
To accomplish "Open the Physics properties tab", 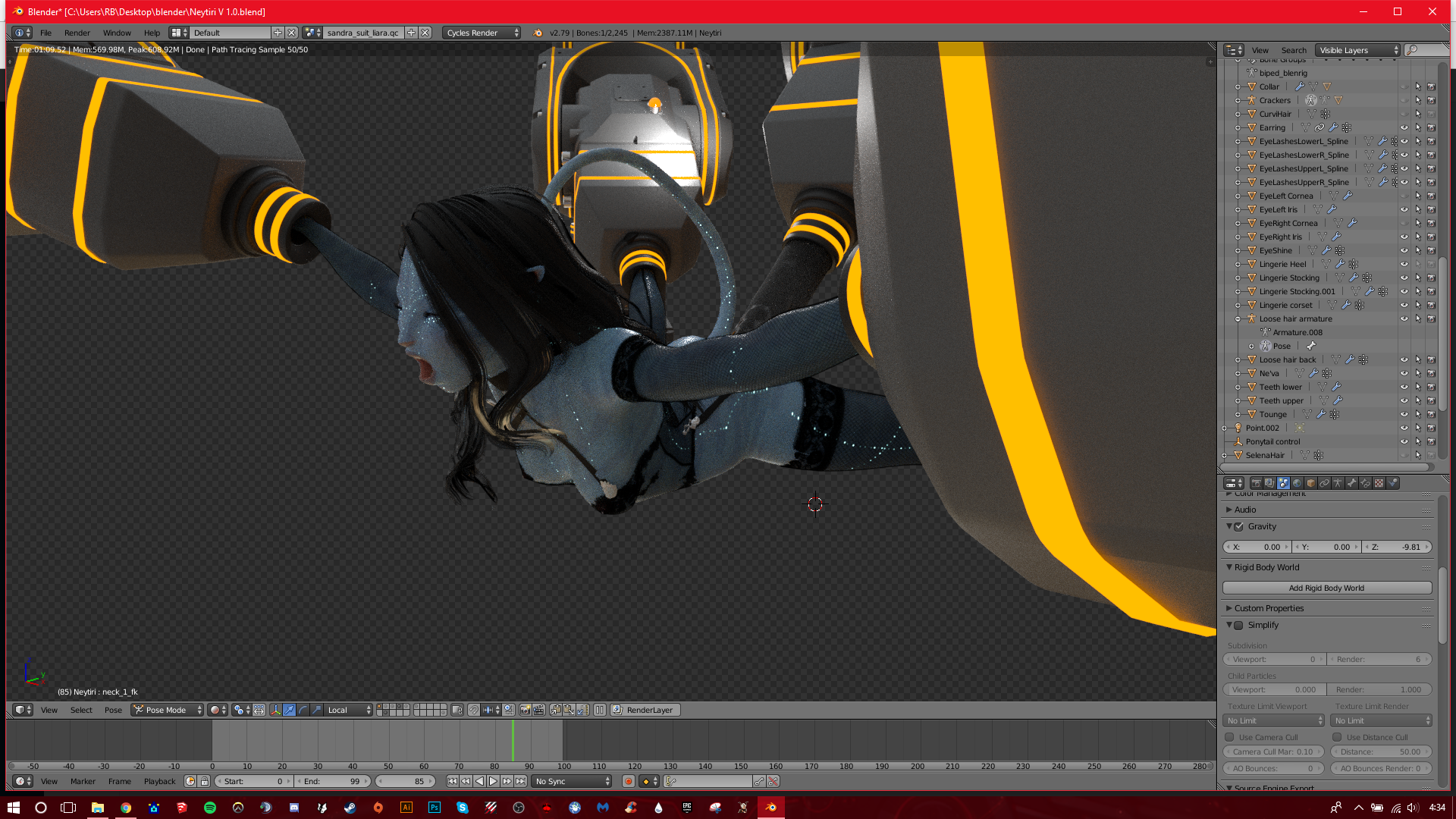I will (1392, 483).
